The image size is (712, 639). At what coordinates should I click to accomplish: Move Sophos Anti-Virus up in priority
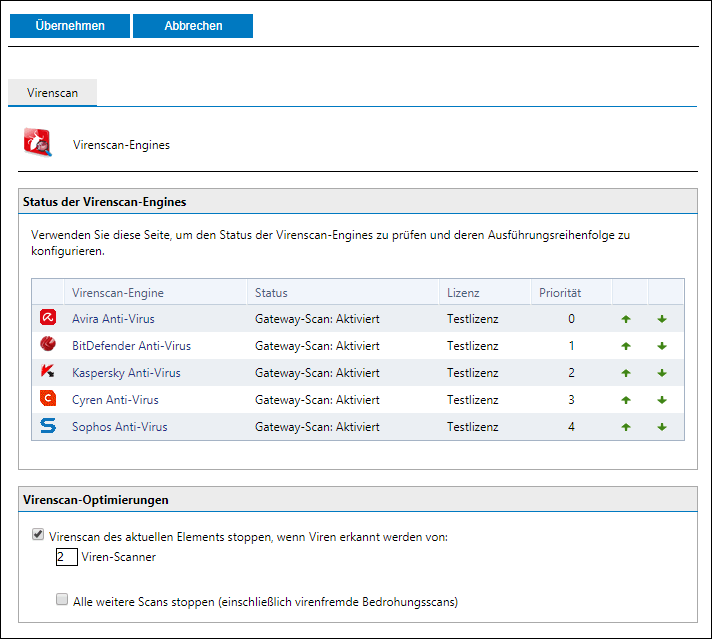[626, 427]
